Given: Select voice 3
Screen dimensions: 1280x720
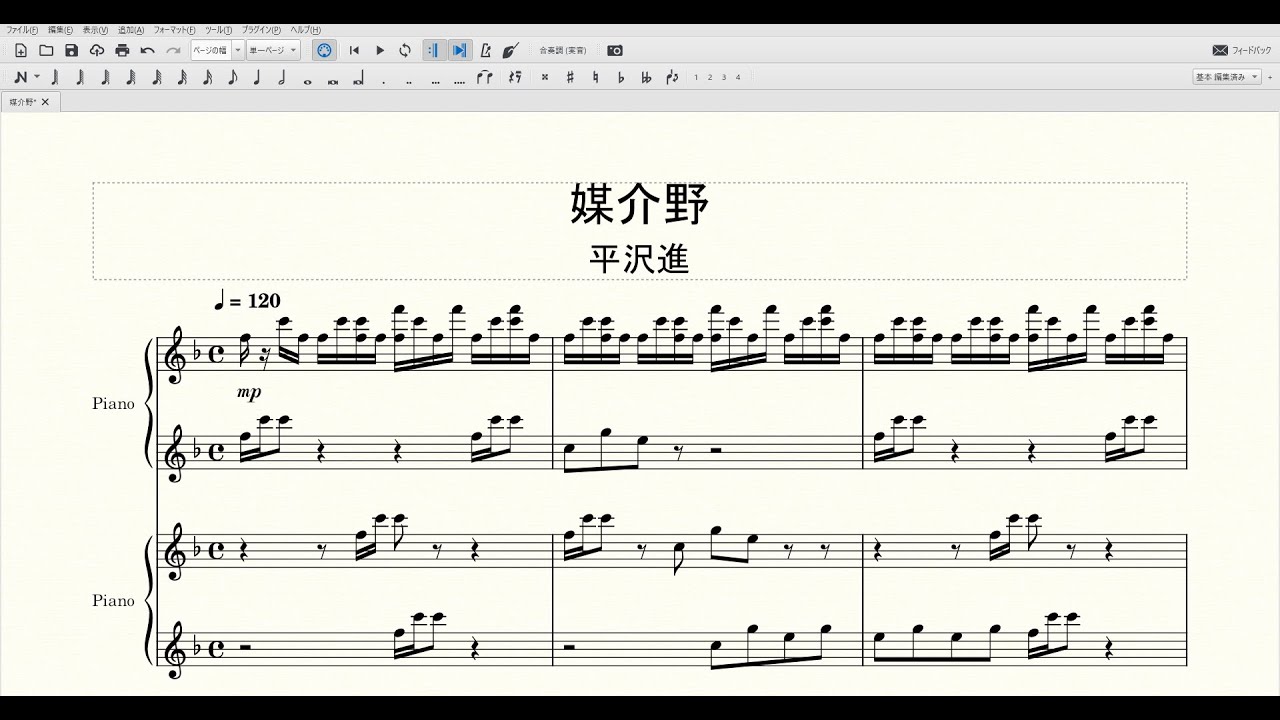Looking at the screenshot, I should (x=724, y=77).
